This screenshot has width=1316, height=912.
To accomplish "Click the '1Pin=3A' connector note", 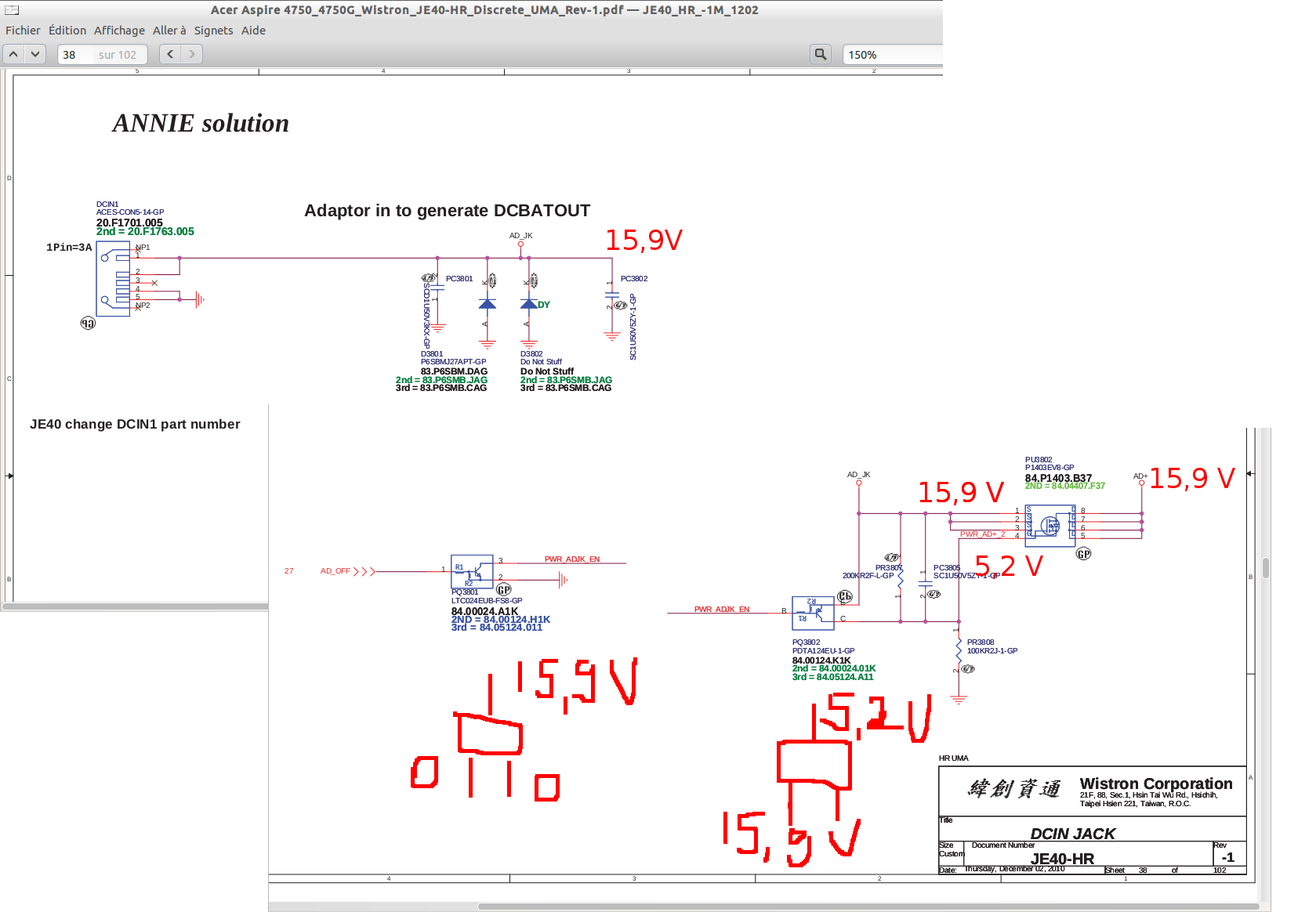I will tap(69, 248).
